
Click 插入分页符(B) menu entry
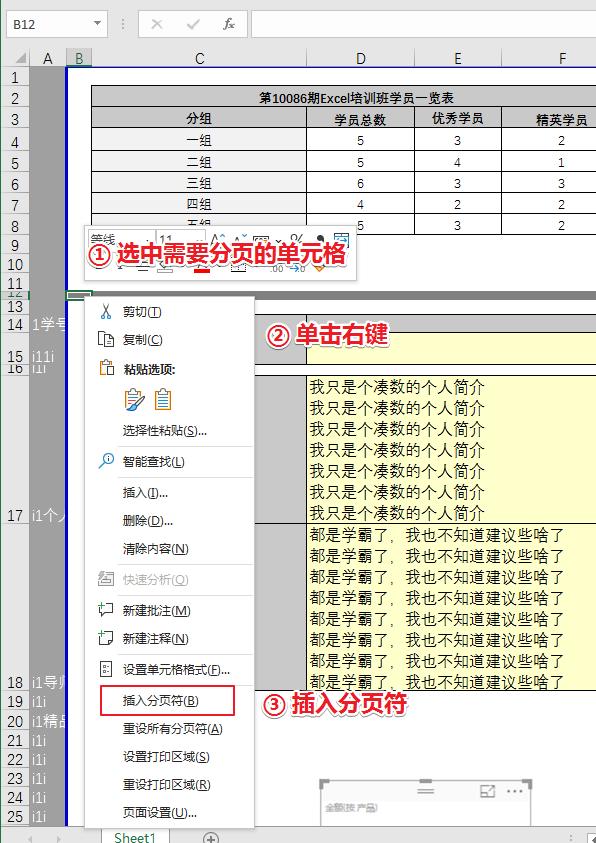tap(167, 701)
